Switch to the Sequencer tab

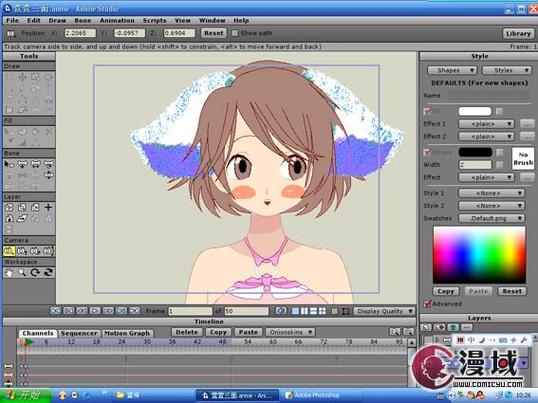tap(79, 333)
